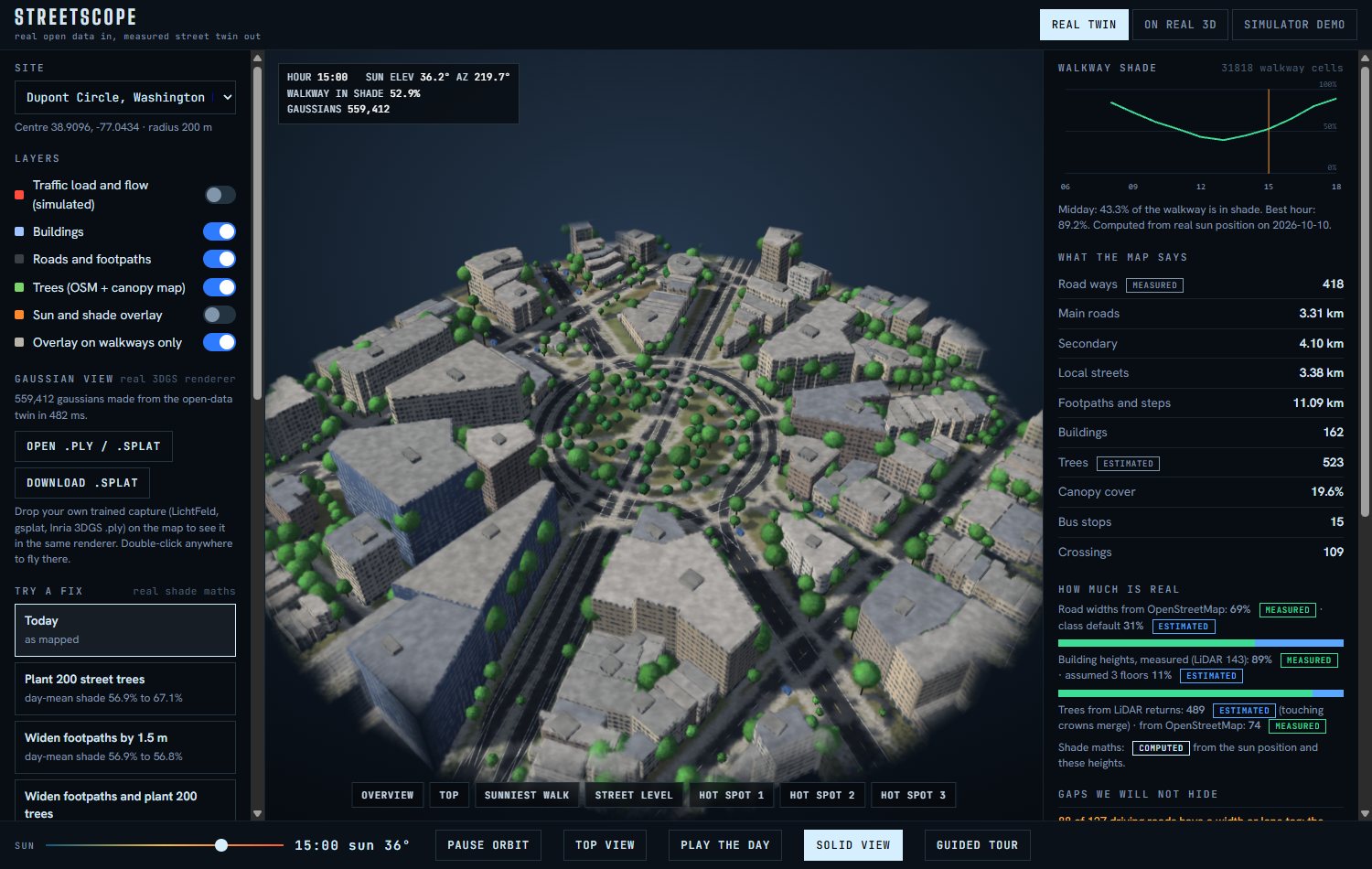This screenshot has height=869, width=1372.
Task: Click the right panel scrollbar down arrow
Action: tap(1364, 813)
